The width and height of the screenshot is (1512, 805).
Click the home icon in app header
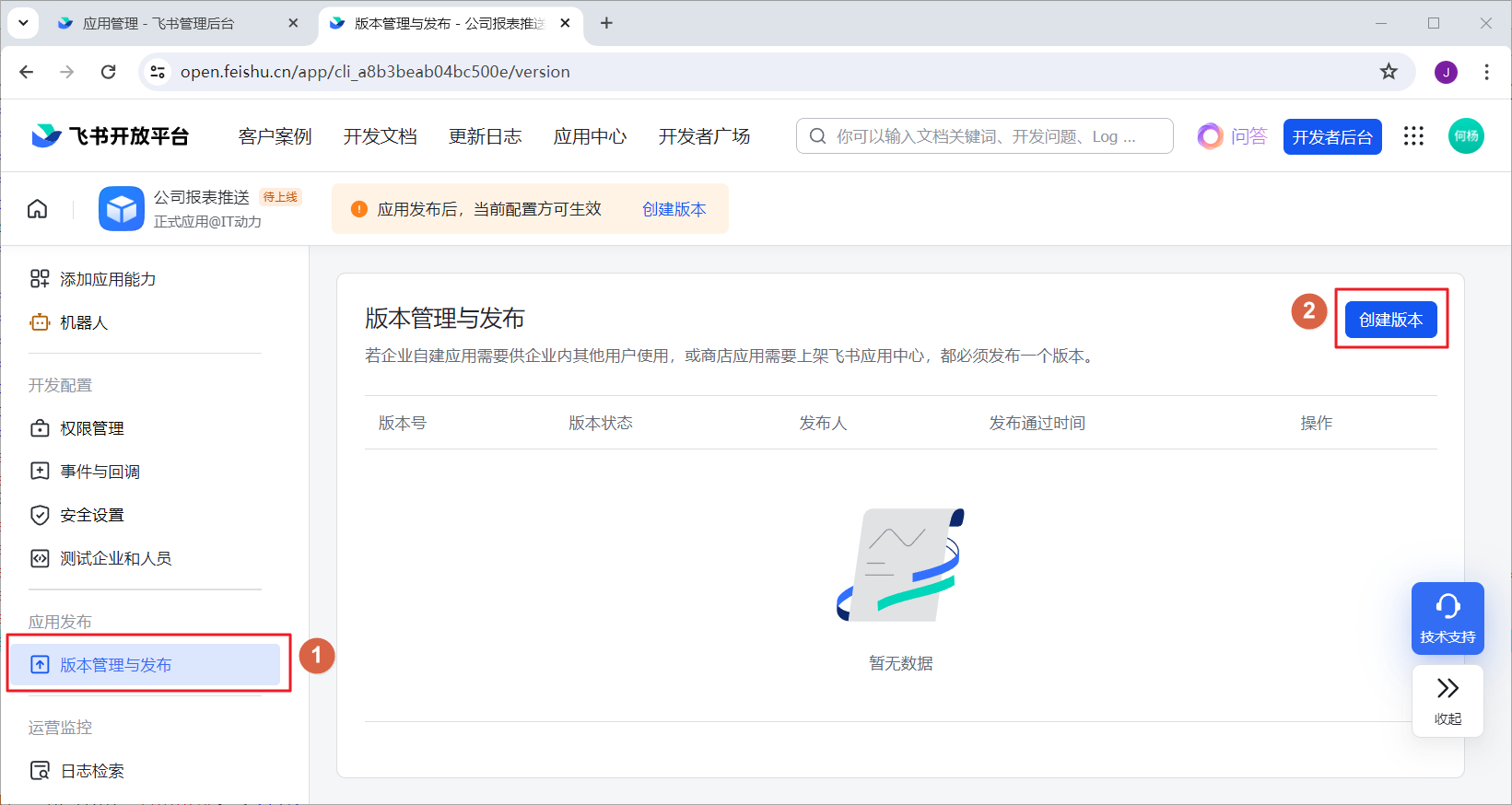point(37,209)
